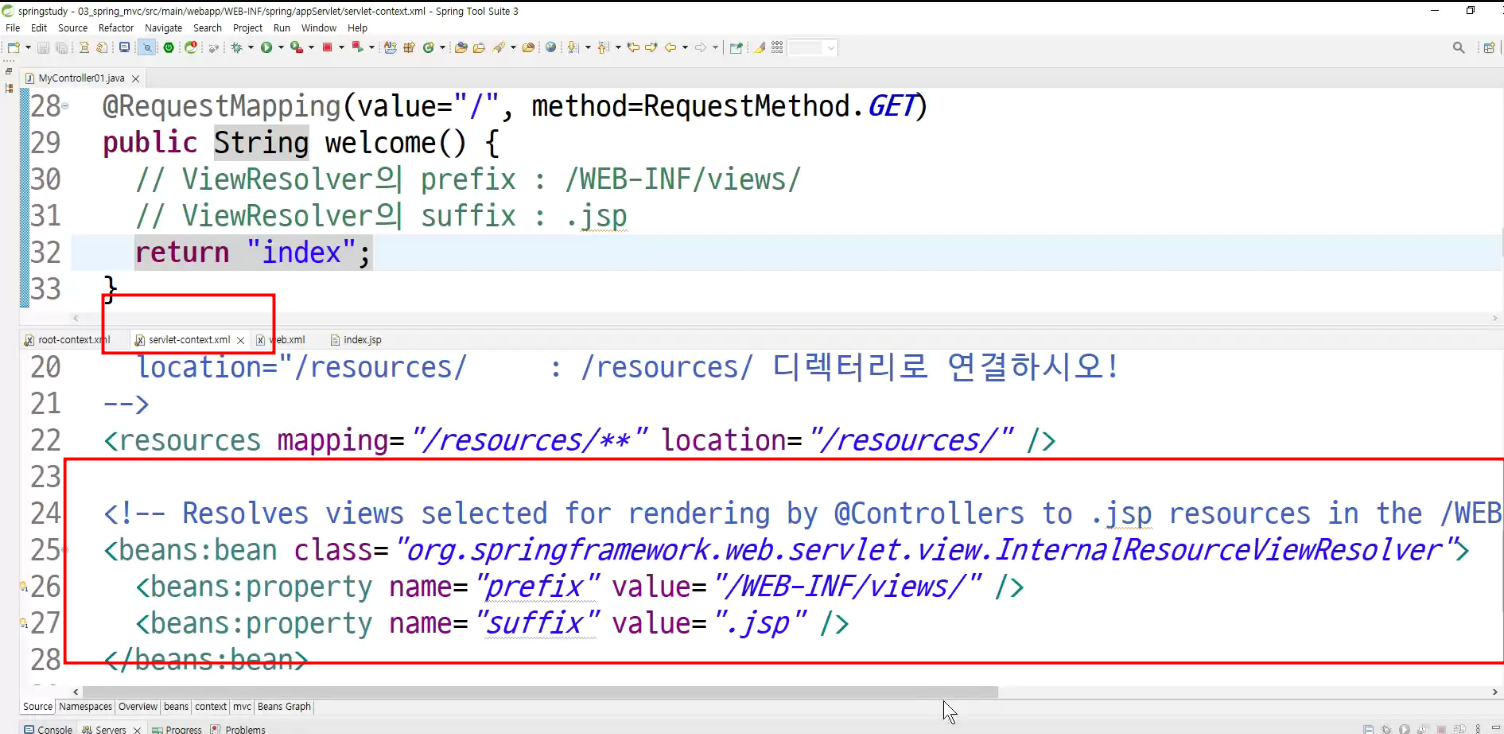Switch to the beans editor page tab
Viewport: 1504px width, 734px height.
coord(176,707)
